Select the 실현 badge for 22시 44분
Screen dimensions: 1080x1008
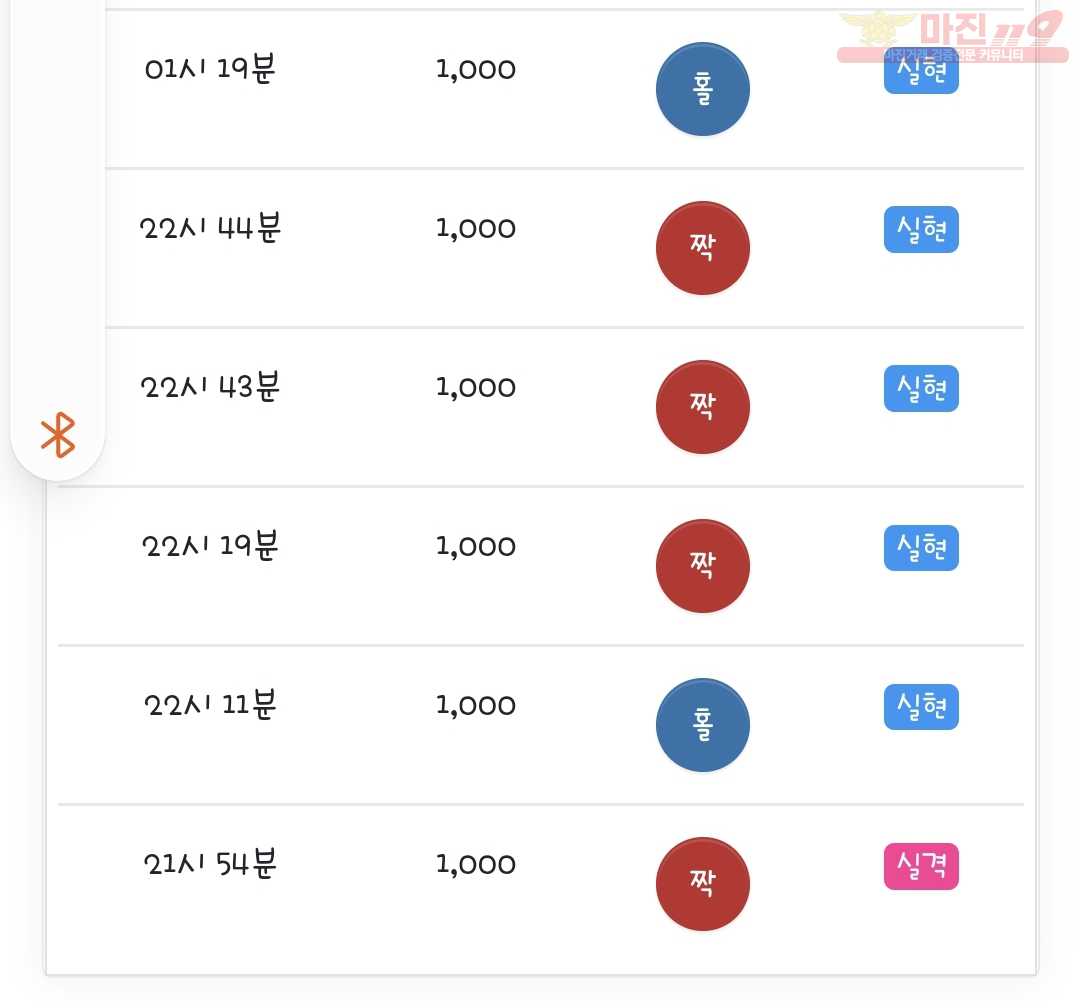click(921, 229)
